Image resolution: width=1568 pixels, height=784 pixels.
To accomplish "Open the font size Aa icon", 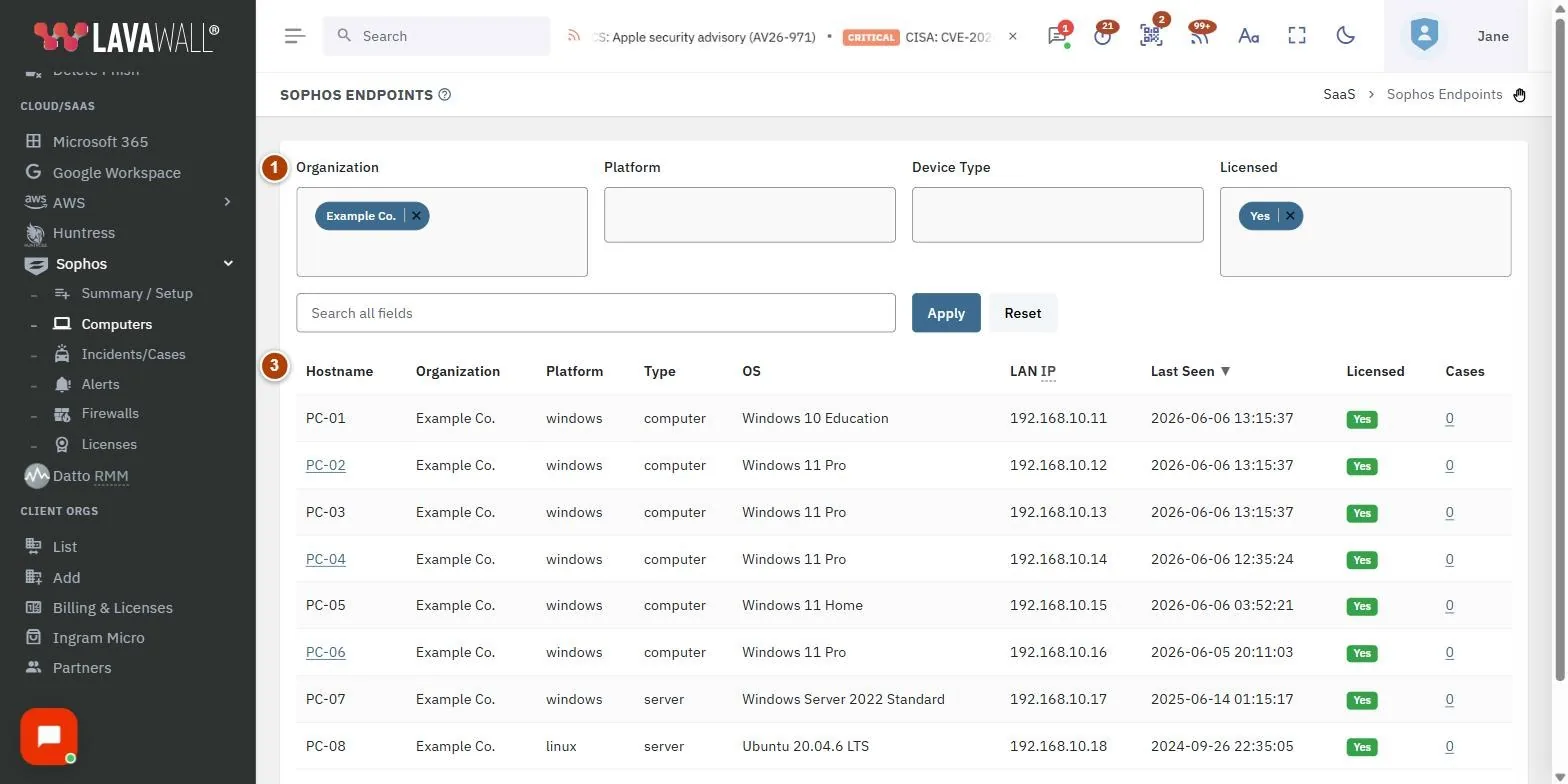I will [x=1248, y=36].
